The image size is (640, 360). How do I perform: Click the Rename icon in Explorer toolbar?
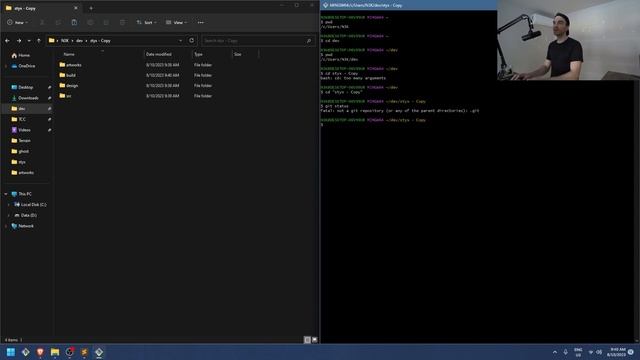click(x=90, y=22)
